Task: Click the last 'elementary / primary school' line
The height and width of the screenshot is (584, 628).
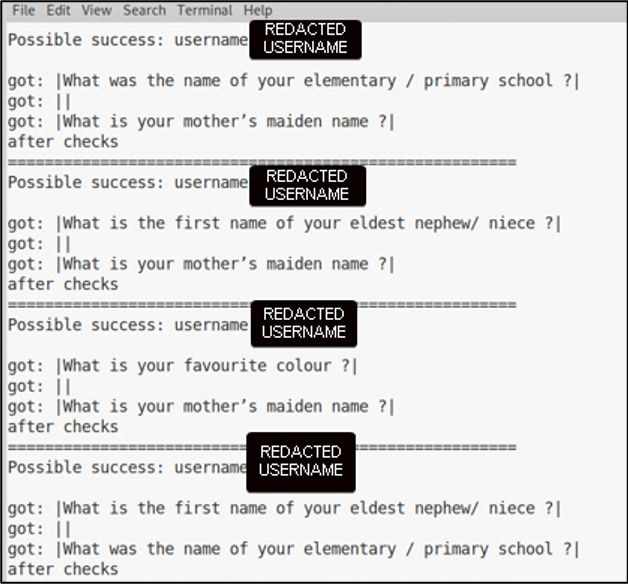Action: pyautogui.click(x=294, y=549)
